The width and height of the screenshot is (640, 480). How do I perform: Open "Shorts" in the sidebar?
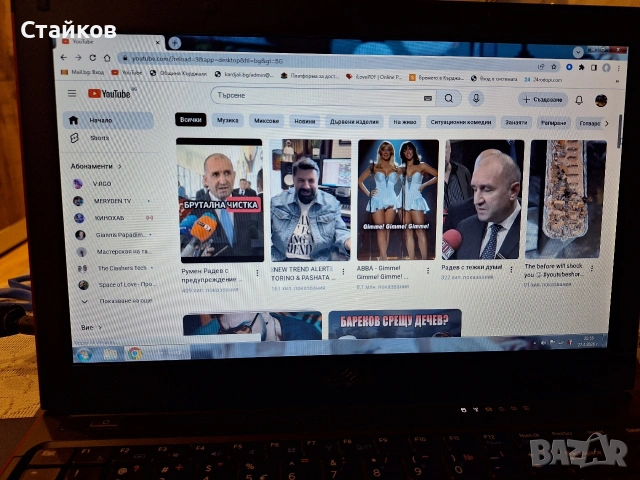coord(100,138)
